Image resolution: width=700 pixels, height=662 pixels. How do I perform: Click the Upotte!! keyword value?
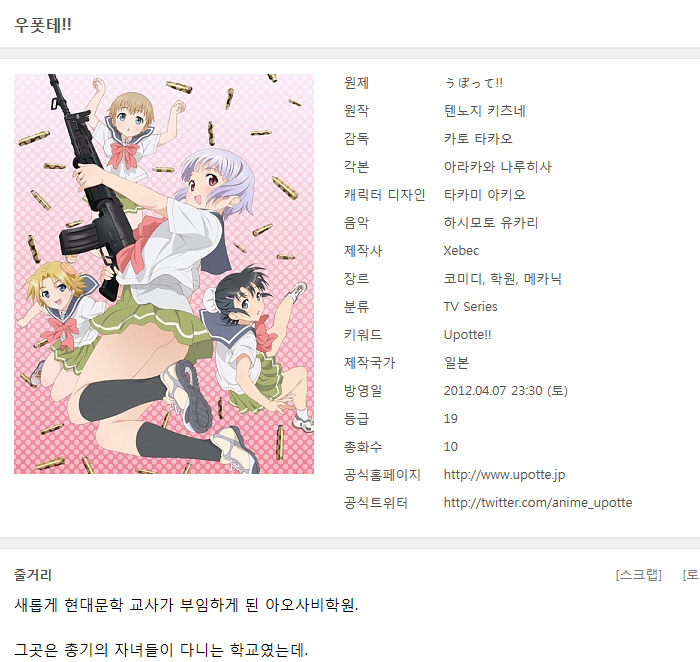[x=467, y=335]
